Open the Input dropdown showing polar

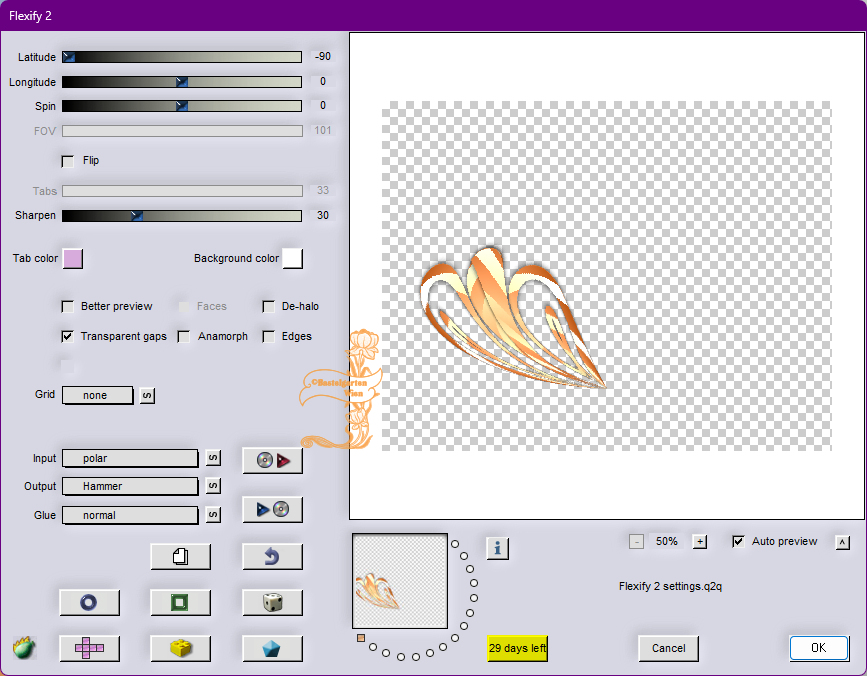130,458
